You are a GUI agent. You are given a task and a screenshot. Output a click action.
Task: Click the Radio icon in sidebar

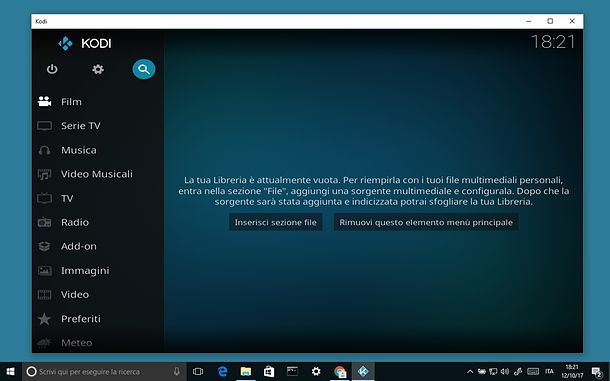(44, 223)
